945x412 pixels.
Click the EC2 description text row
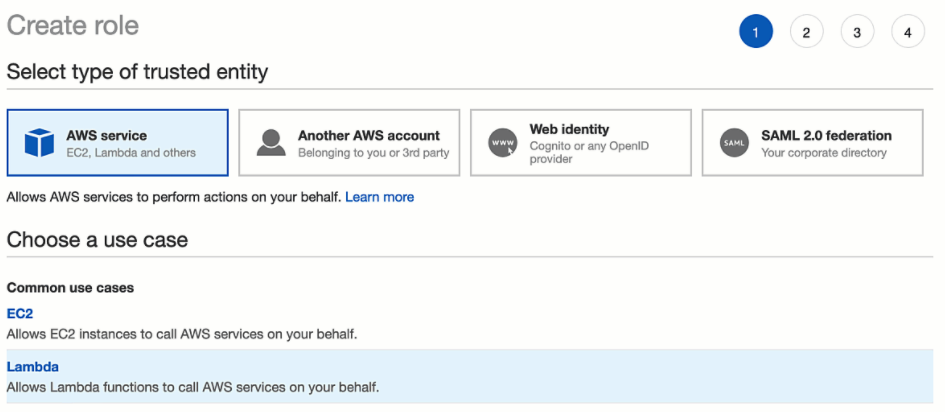point(182,333)
